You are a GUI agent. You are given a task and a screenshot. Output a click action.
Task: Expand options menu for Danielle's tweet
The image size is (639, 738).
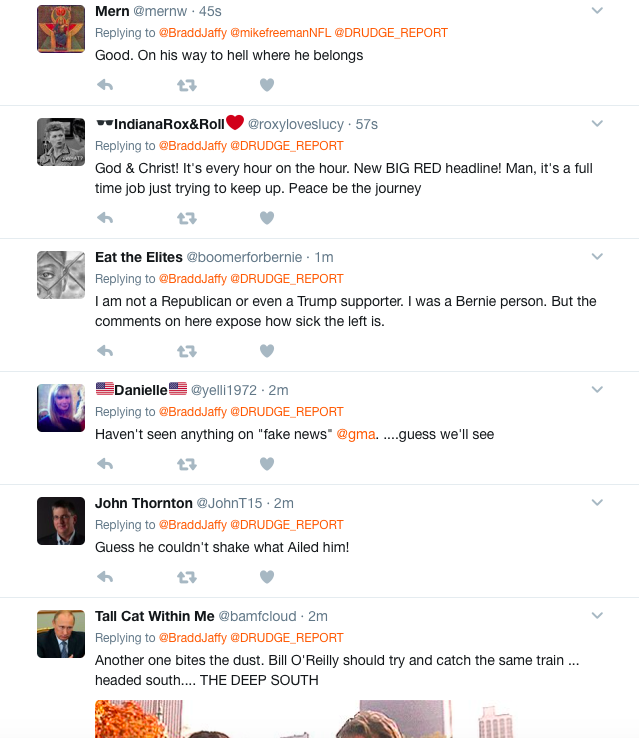pos(597,389)
